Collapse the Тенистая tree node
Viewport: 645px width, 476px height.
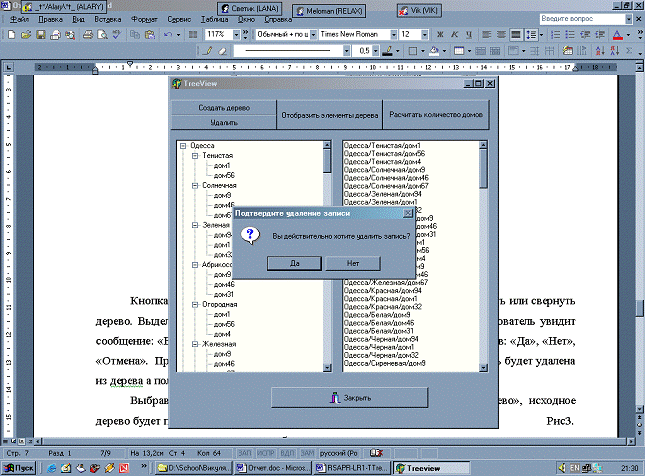(194, 156)
